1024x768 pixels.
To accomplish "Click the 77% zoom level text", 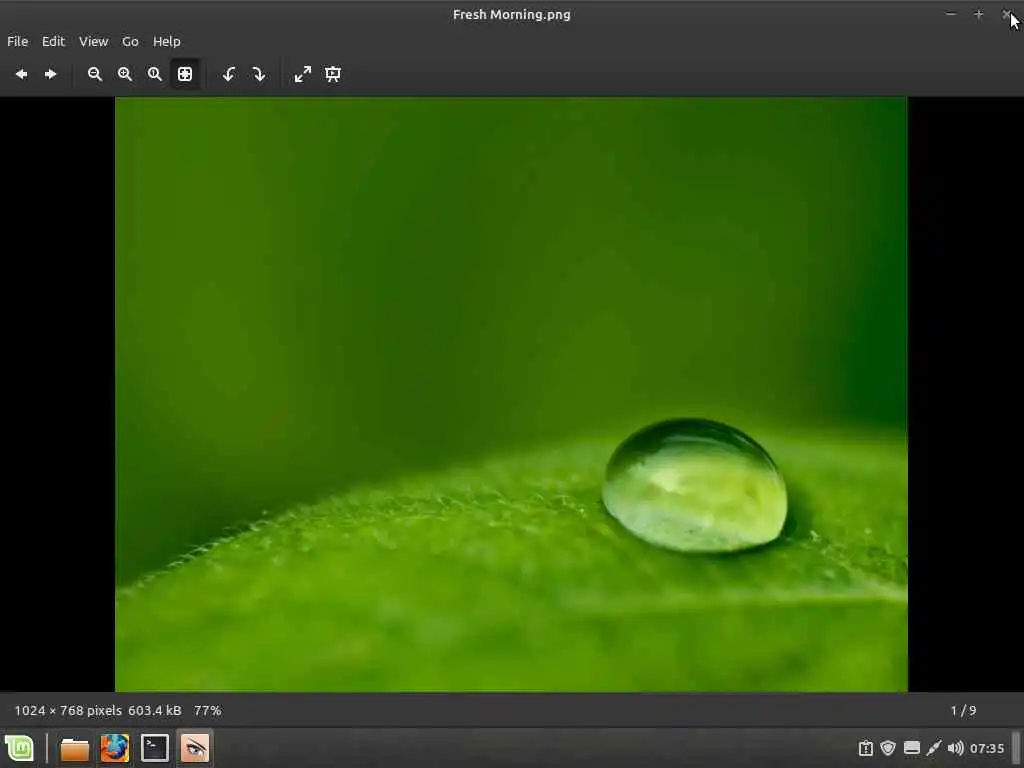I will (x=208, y=711).
